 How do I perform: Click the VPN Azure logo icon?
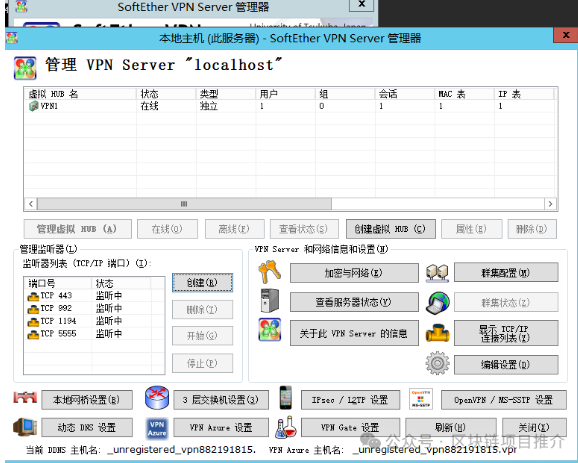pyautogui.click(x=157, y=428)
